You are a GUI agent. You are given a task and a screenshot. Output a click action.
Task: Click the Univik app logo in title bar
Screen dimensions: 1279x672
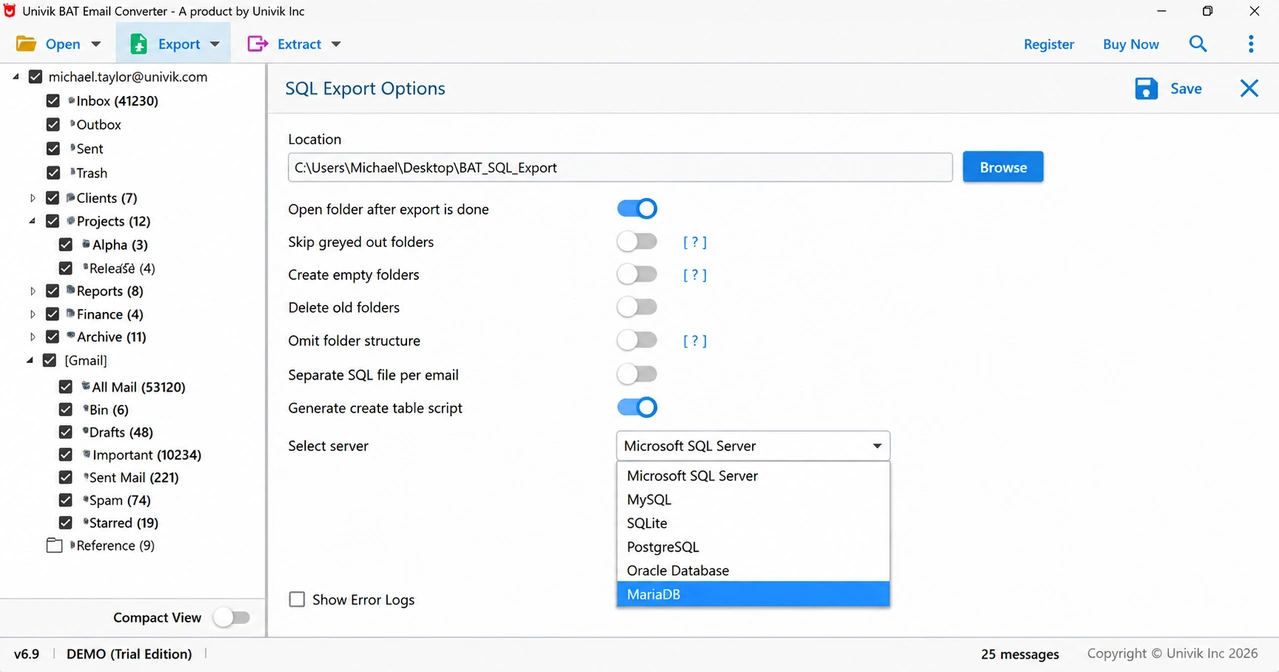[x=9, y=11]
